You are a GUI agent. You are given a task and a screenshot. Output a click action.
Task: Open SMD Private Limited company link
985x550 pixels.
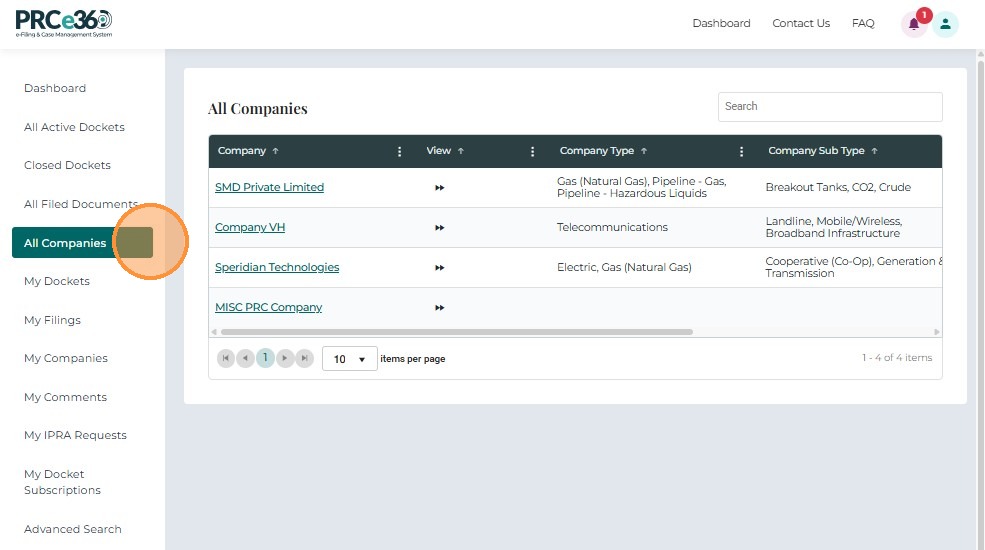pos(269,187)
